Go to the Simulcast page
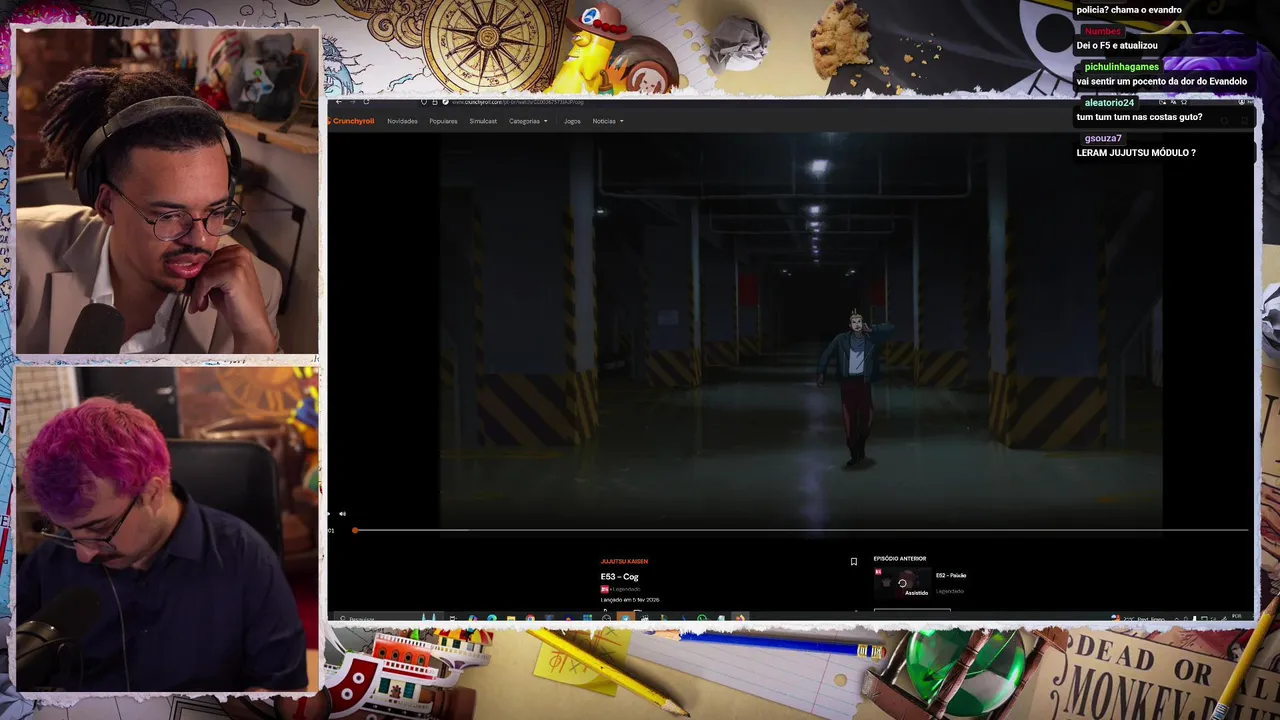 pos(483,121)
